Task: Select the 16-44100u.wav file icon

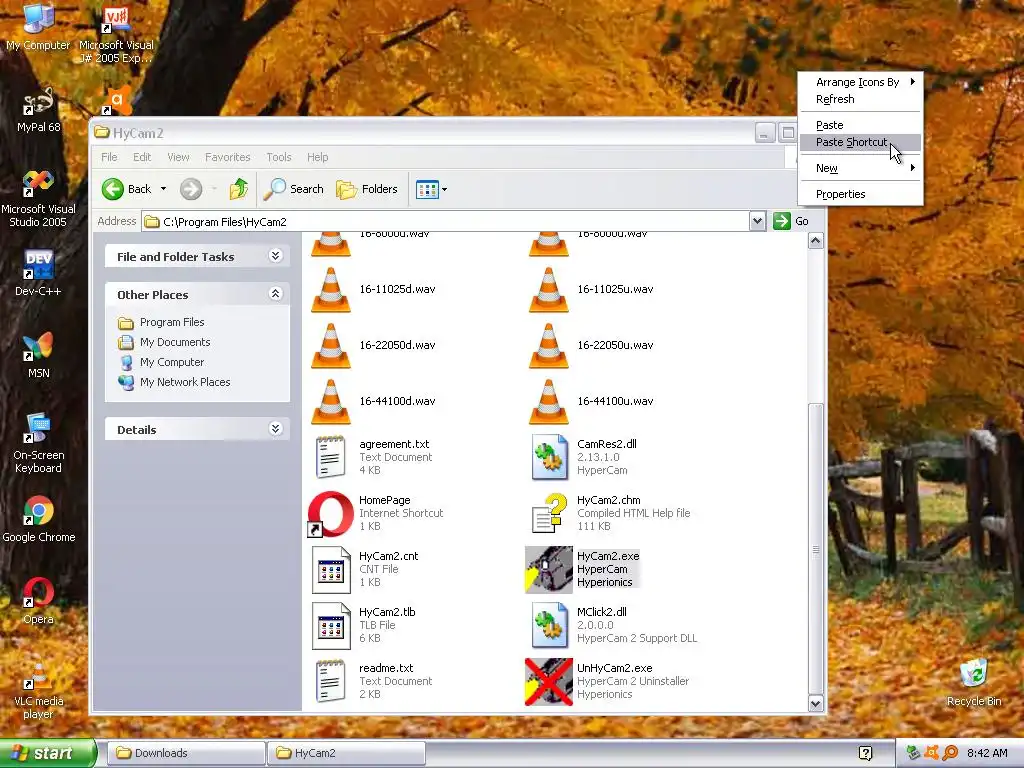Action: pos(549,402)
